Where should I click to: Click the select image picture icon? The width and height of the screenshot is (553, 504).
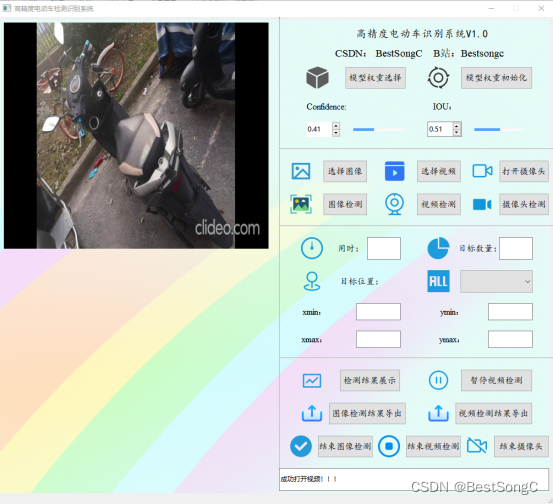pos(301,171)
